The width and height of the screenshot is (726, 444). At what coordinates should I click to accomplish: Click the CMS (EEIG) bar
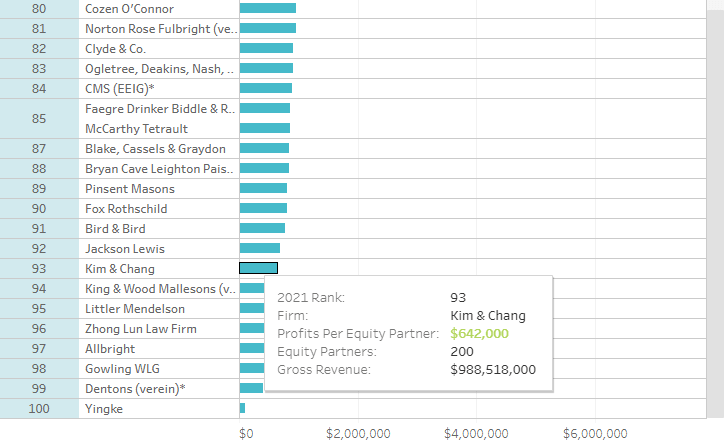click(266, 88)
